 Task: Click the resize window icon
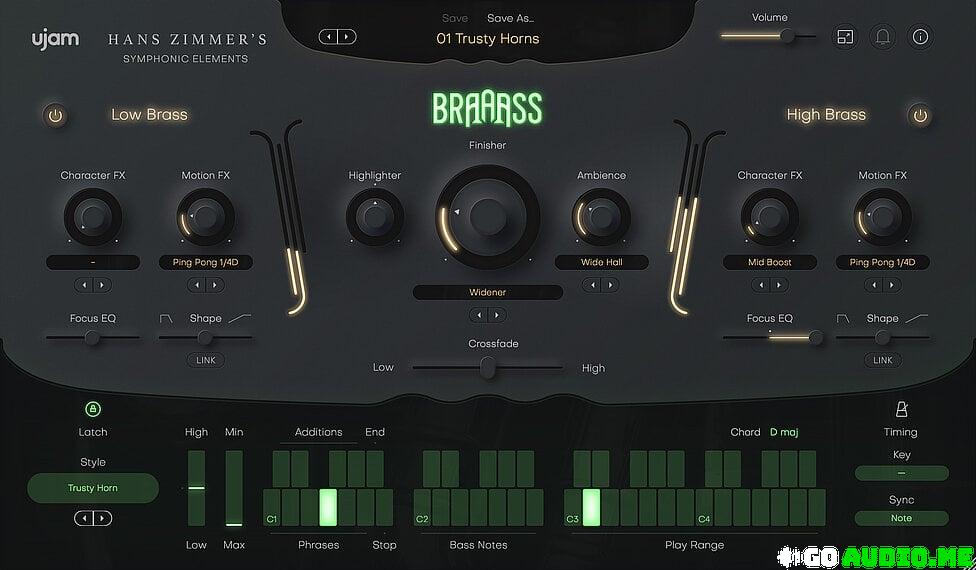[x=845, y=38]
